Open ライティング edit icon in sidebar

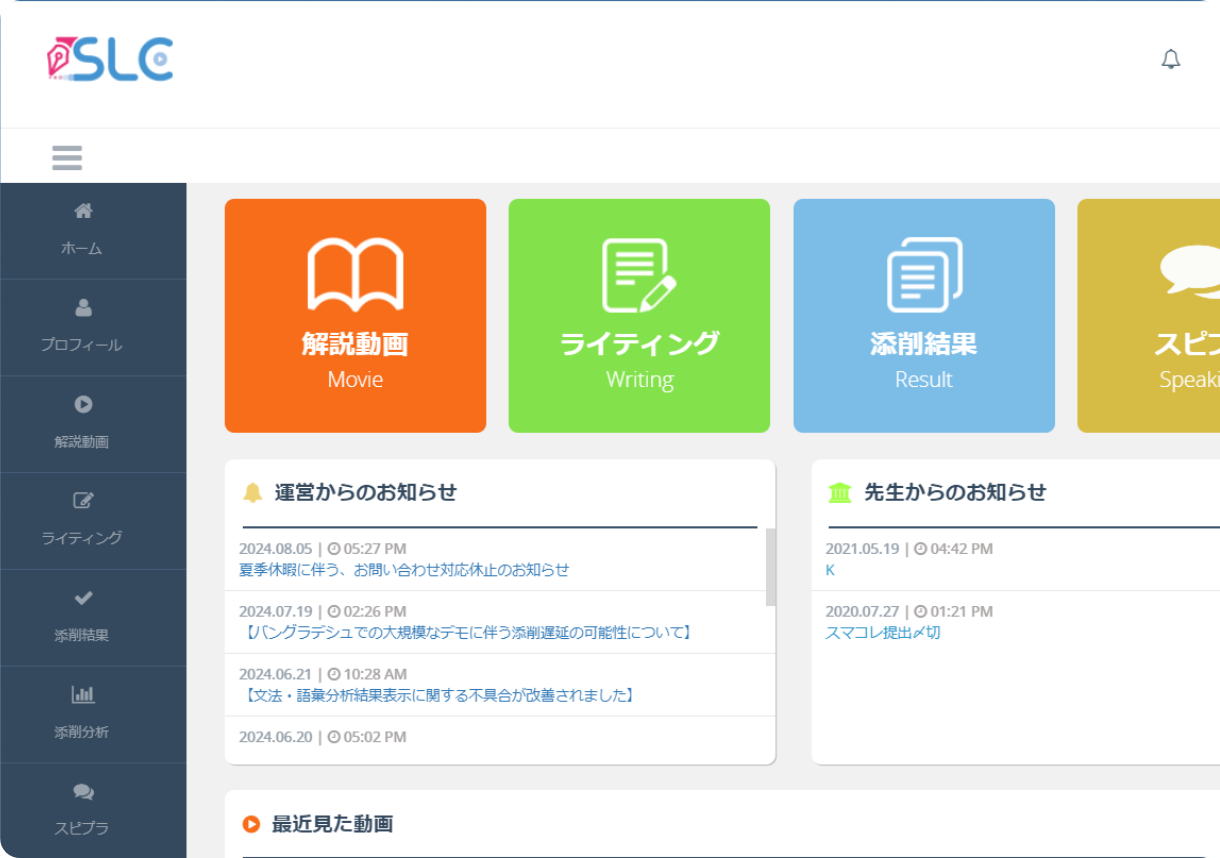(x=83, y=501)
